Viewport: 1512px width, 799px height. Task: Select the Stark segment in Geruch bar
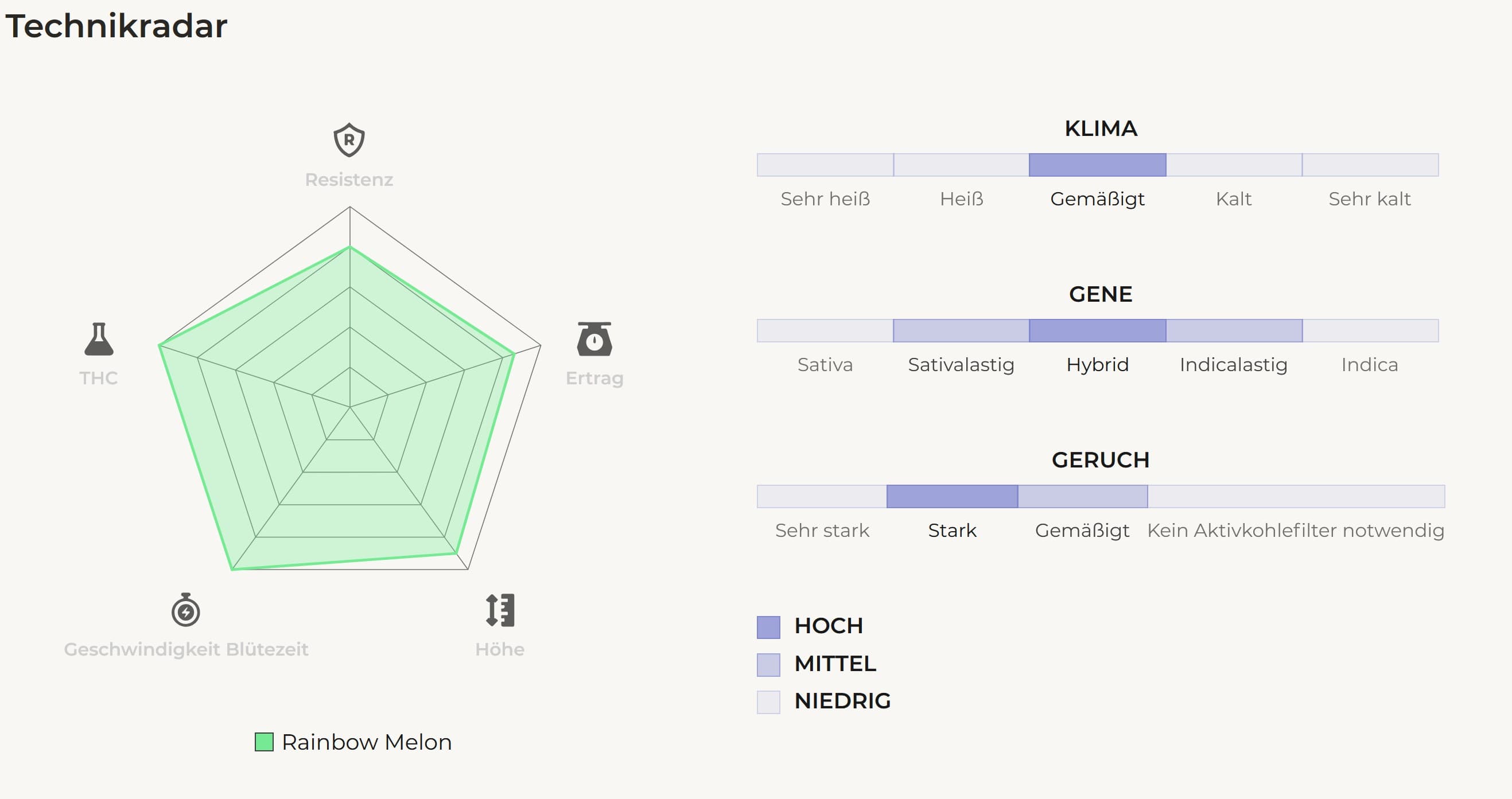point(951,497)
